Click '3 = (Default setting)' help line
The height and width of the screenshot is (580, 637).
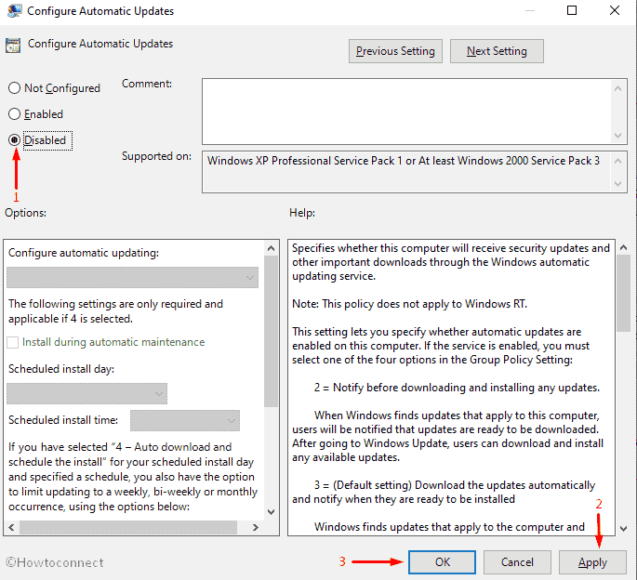(x=444, y=492)
